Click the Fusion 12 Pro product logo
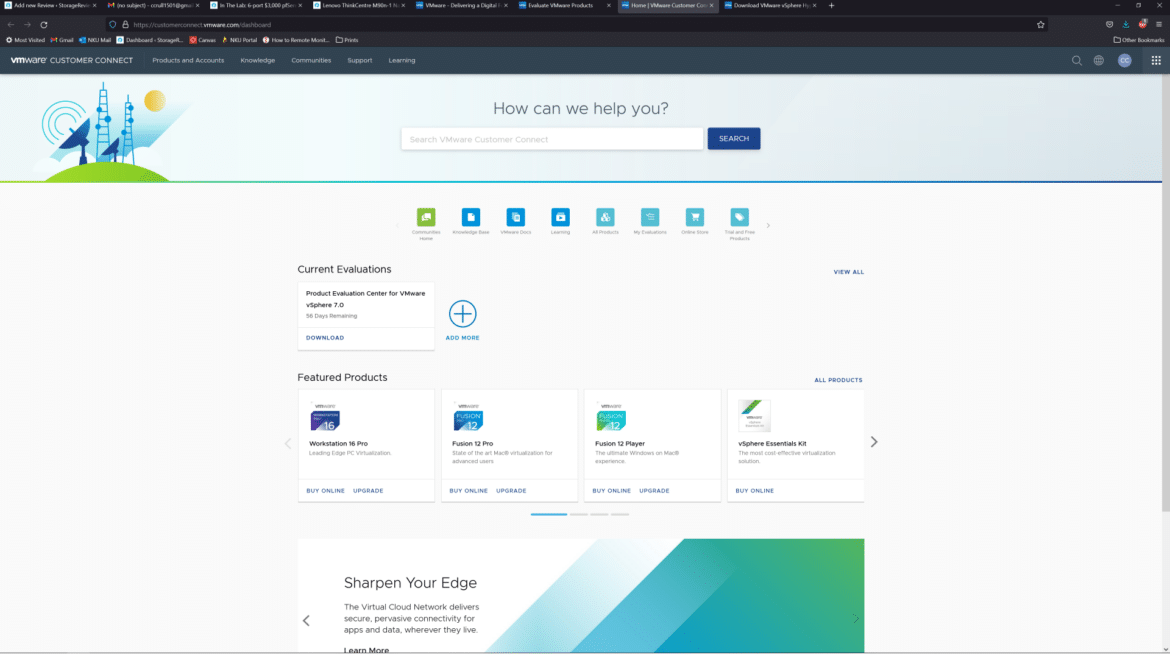Image resolution: width=1170 pixels, height=663 pixels. pyautogui.click(x=469, y=418)
